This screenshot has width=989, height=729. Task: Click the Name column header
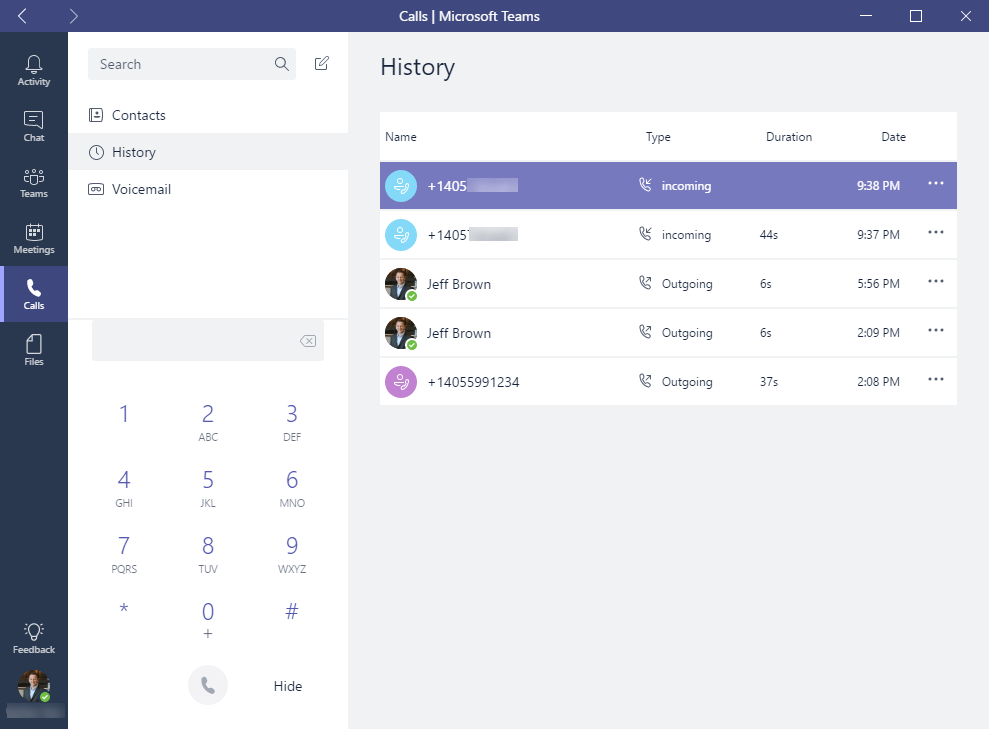401,137
